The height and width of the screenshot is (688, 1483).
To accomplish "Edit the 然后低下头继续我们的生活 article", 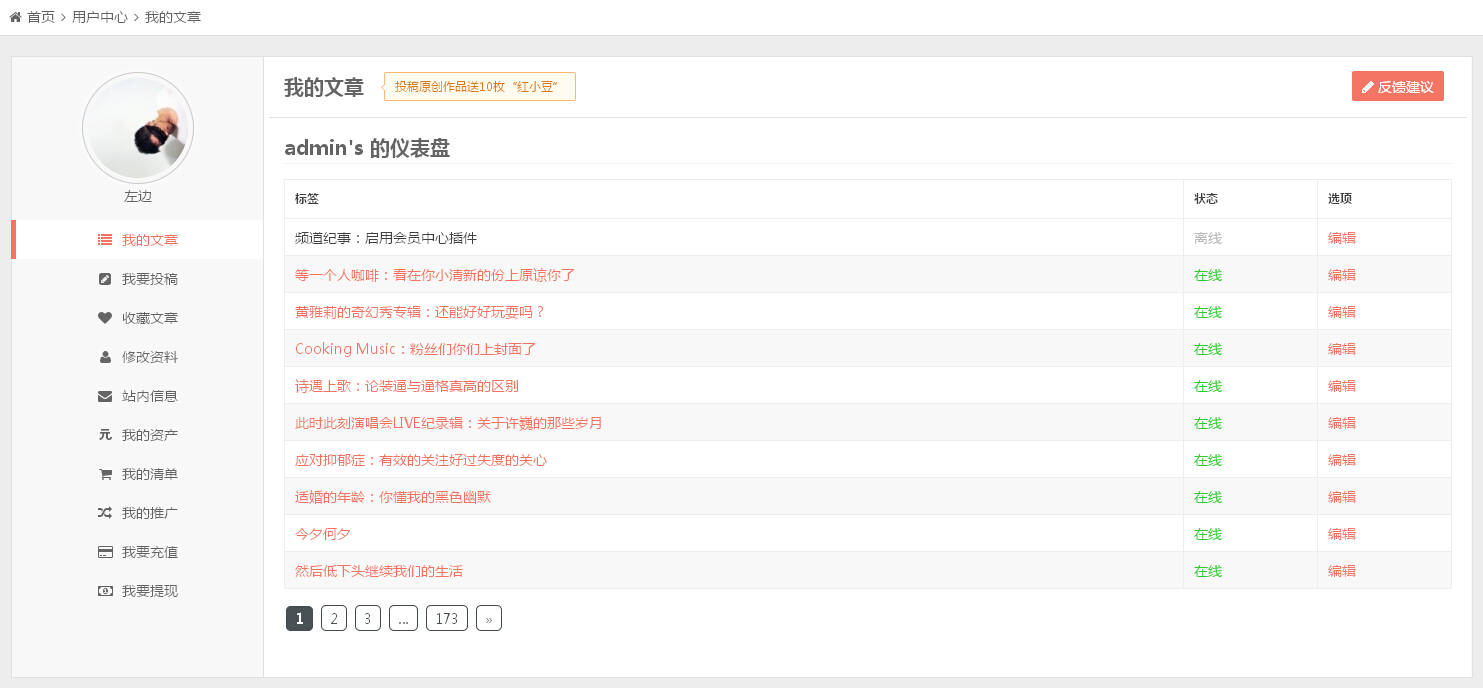I will coord(1342,571).
